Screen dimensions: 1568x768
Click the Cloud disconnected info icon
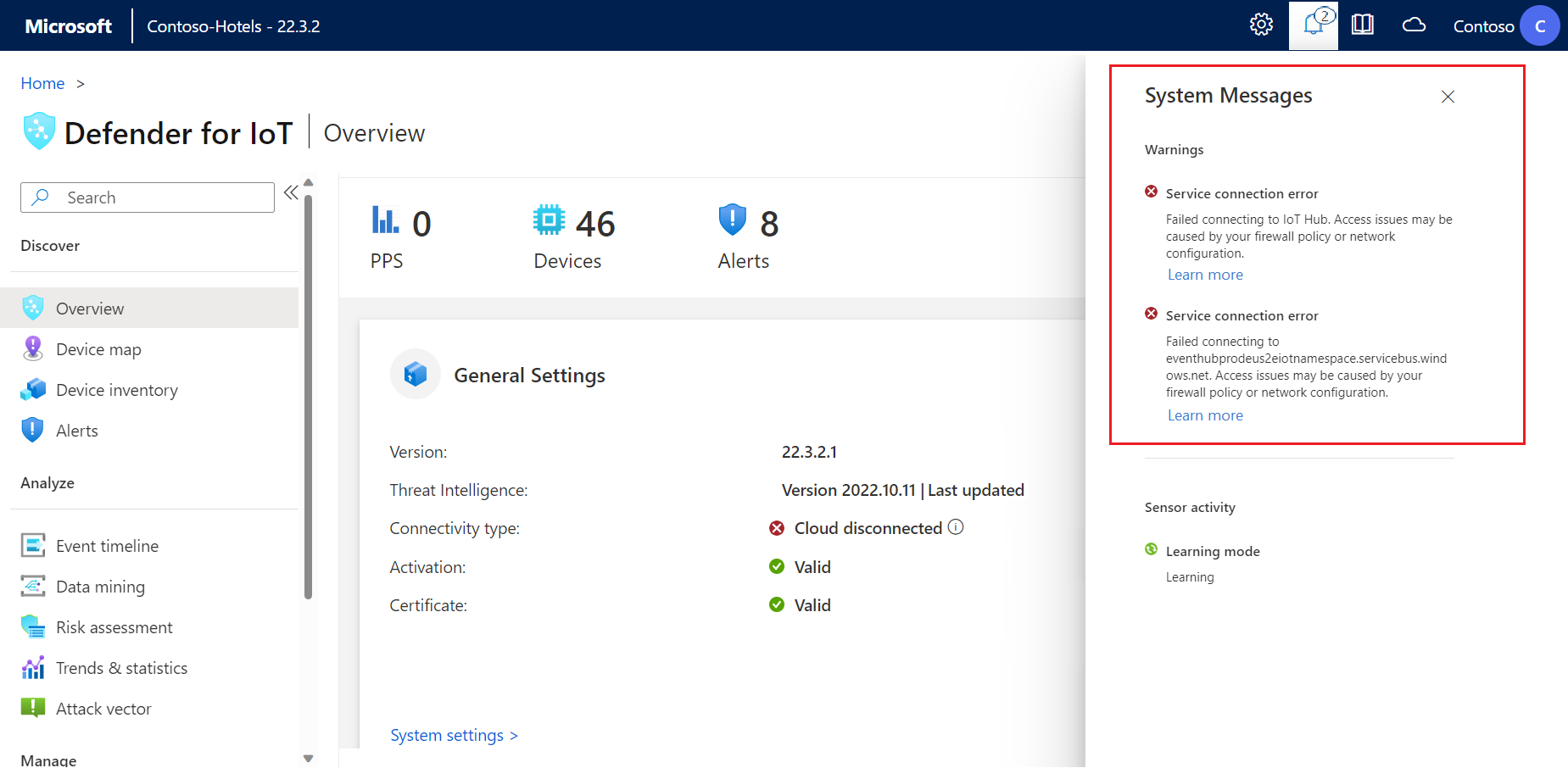point(956,527)
